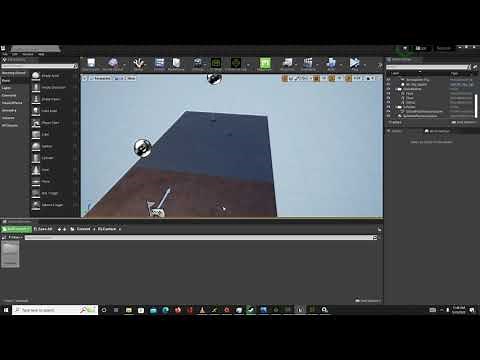Toggle rotation snapping in the viewport toolbar
The image size is (480, 360).
331,78
